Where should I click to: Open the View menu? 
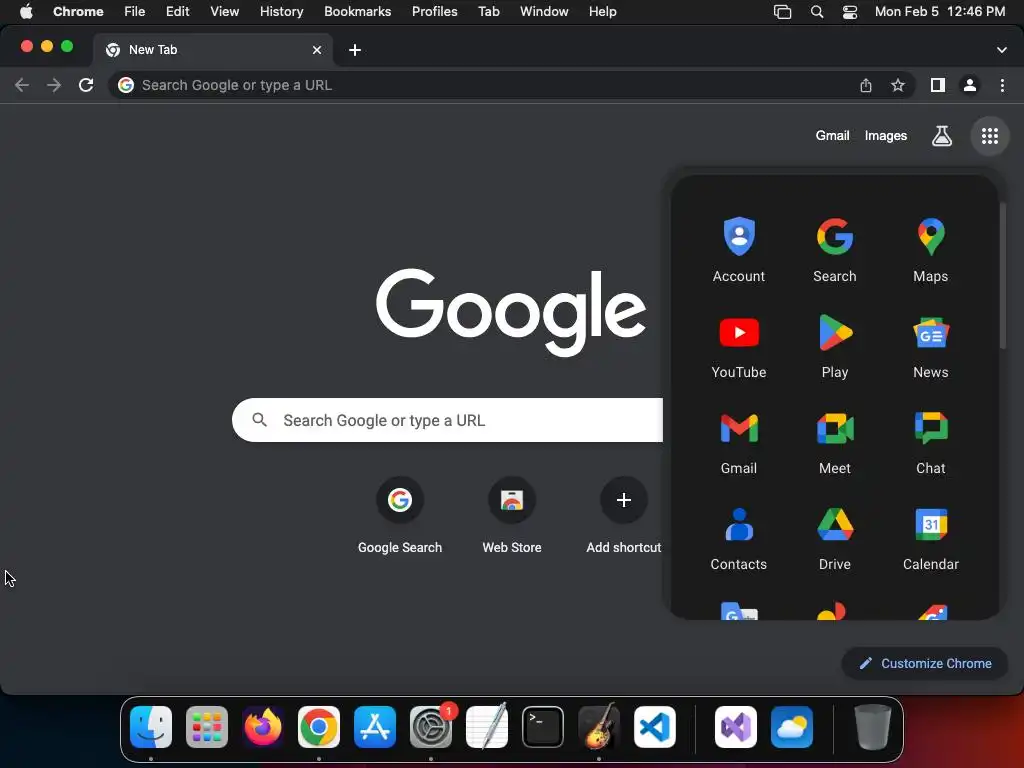coord(224,12)
